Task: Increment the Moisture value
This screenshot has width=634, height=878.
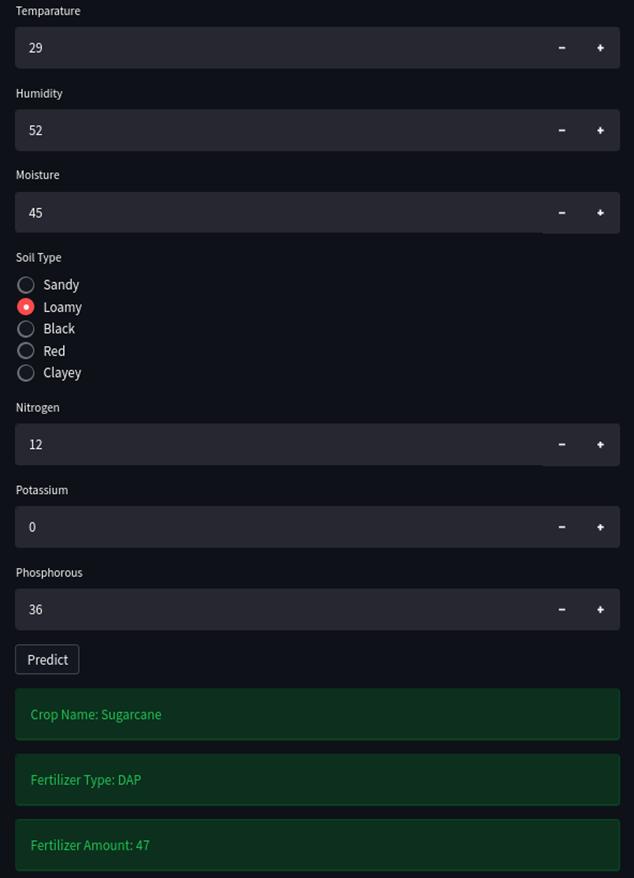Action: point(600,212)
